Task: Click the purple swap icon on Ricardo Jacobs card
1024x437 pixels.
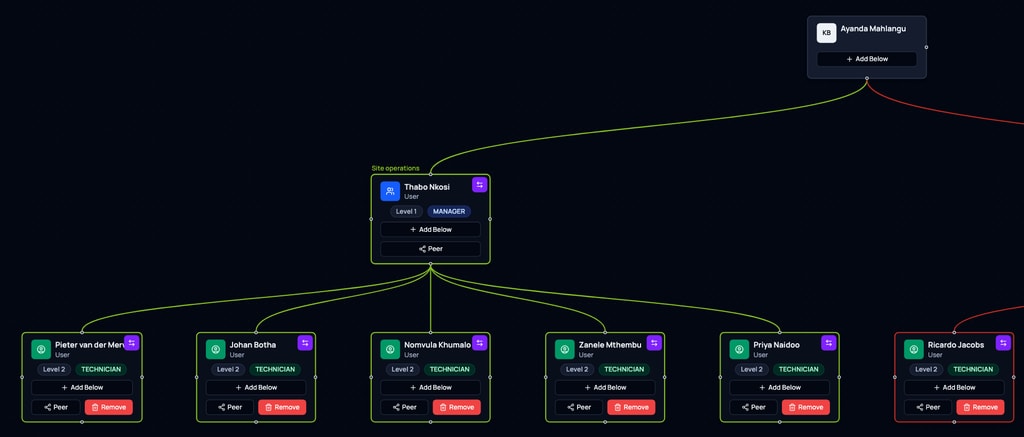Action: pyautogui.click(x=1003, y=343)
